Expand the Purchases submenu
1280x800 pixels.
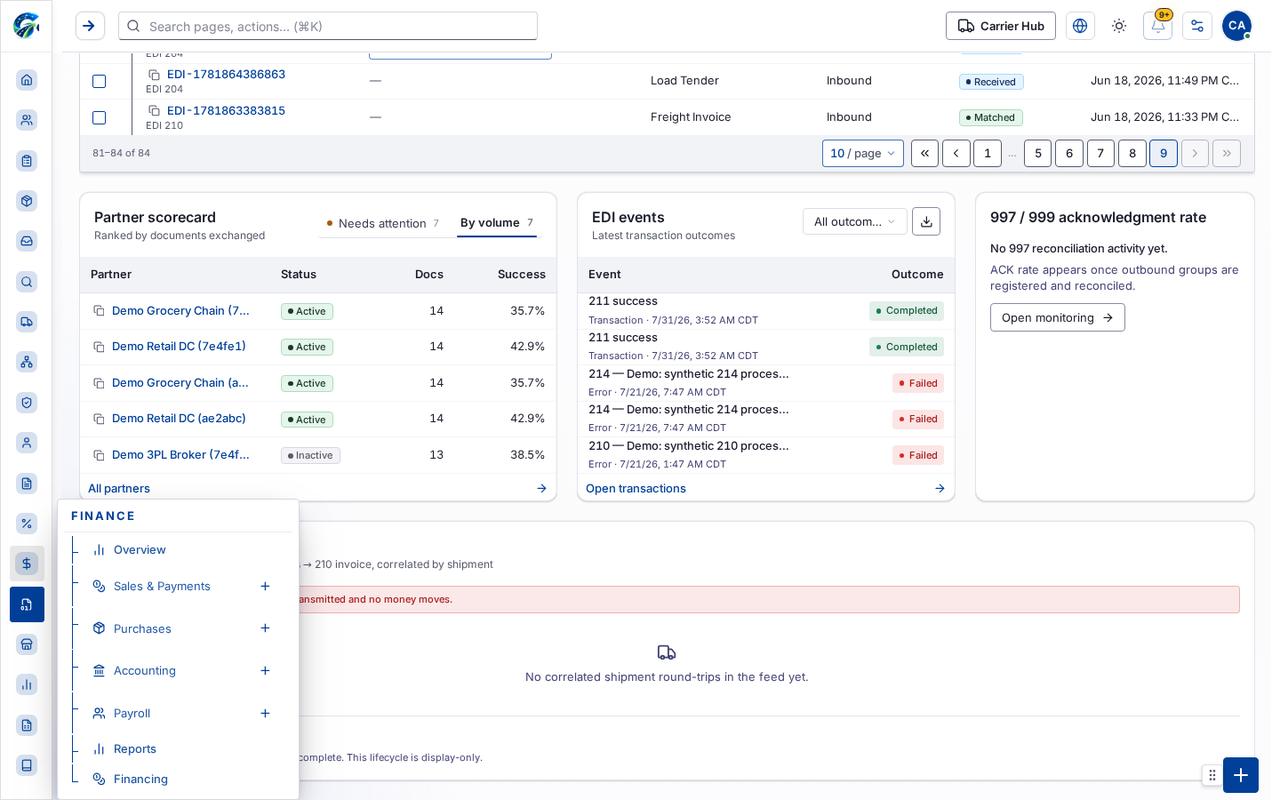[265, 628]
